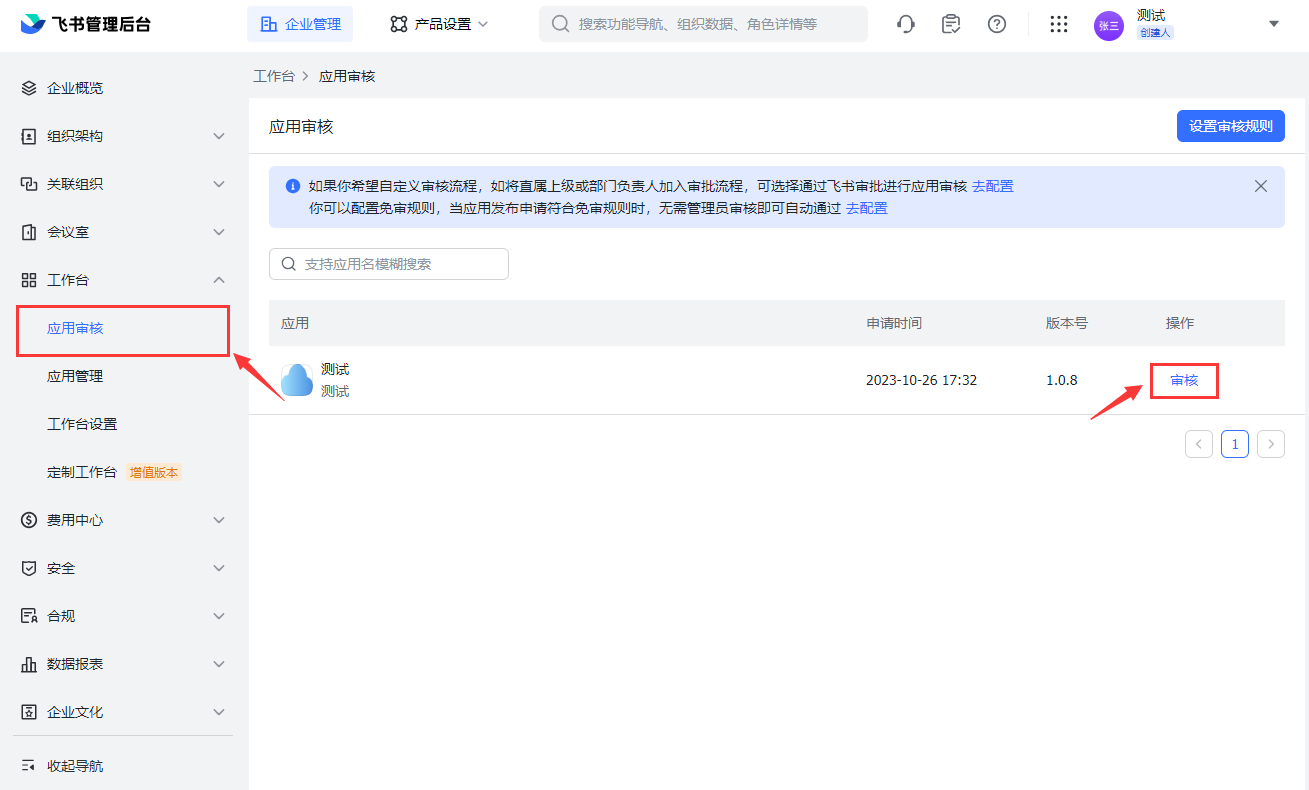The width and height of the screenshot is (1309, 790).
Task: Open the account dropdown arrow
Action: pos(1274,24)
